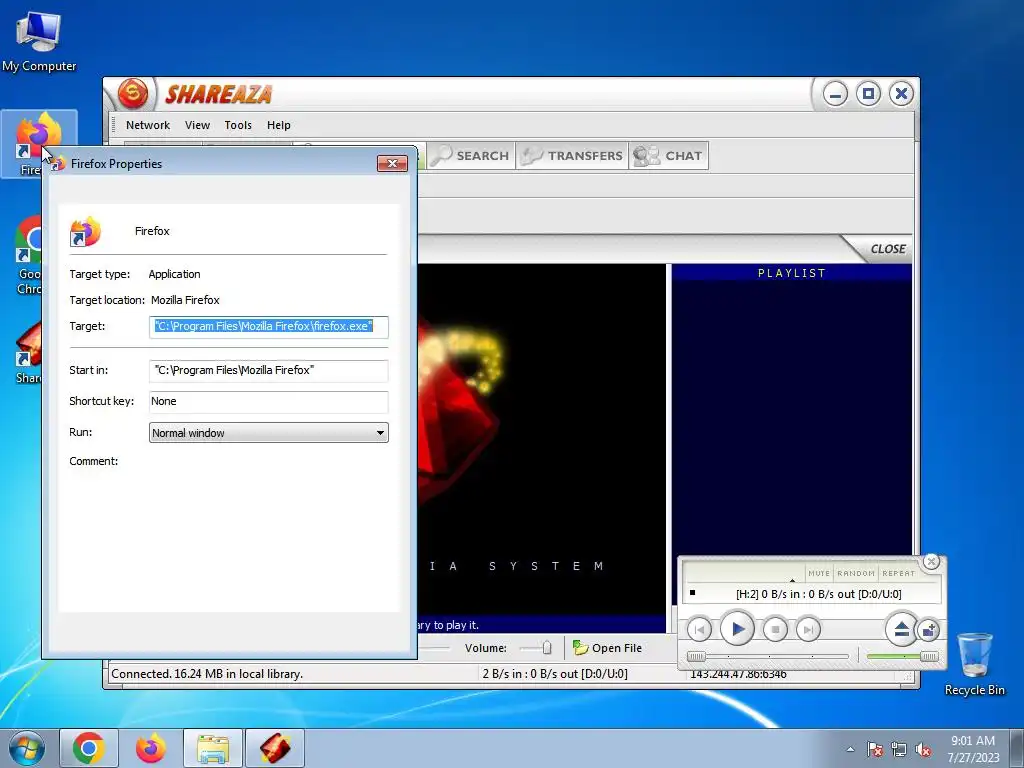Click the network tray icon
The width and height of the screenshot is (1024, 768).
(x=899, y=749)
